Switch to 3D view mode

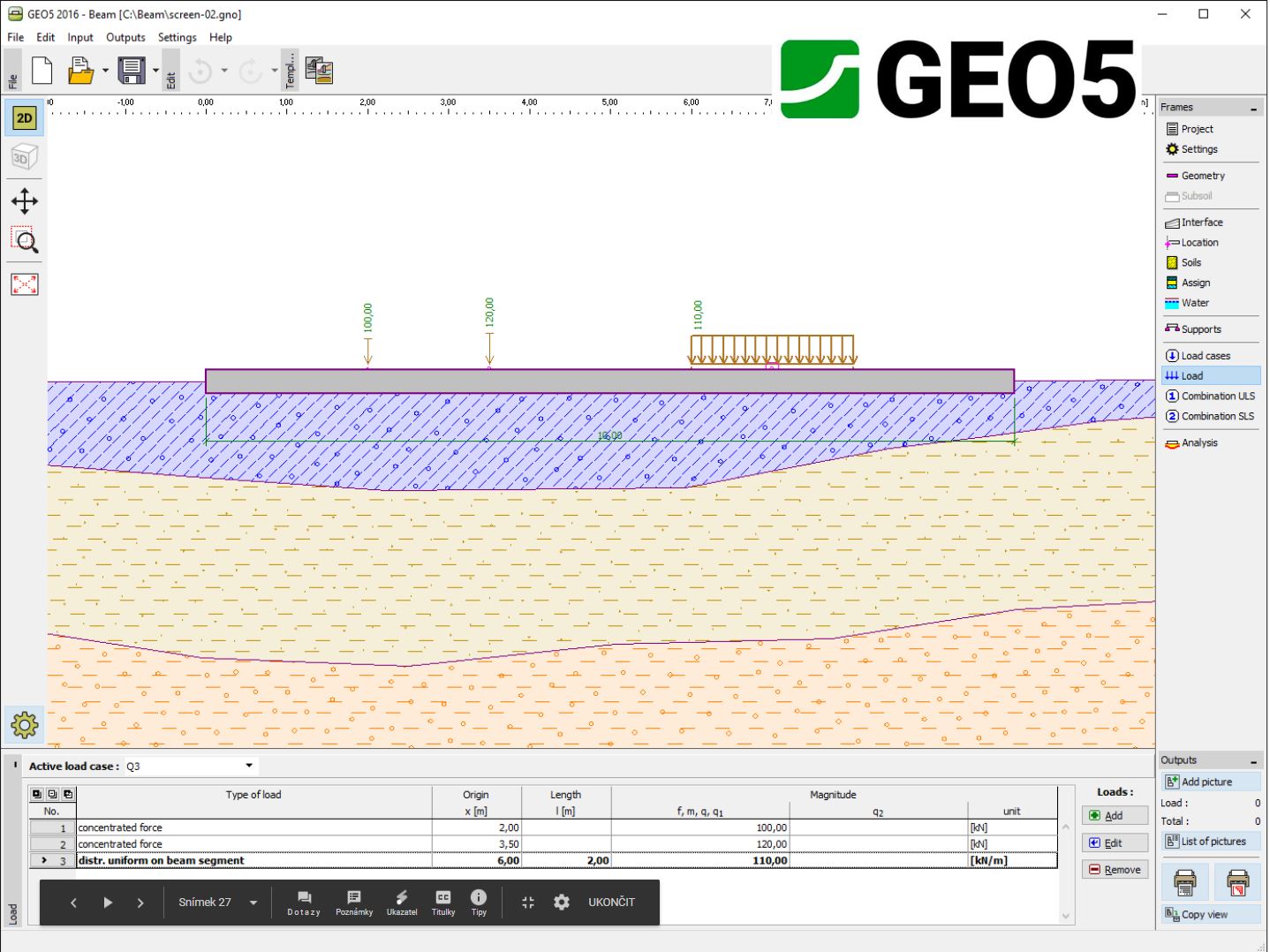(x=24, y=158)
